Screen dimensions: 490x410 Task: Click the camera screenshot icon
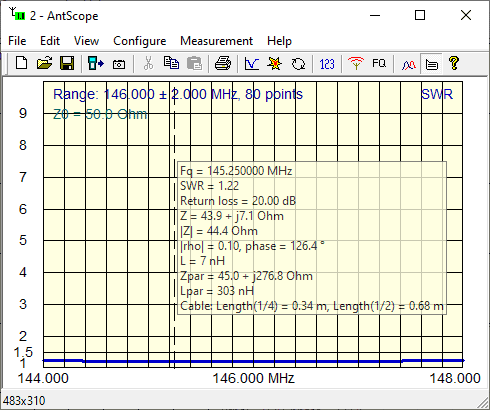pyautogui.click(x=119, y=64)
